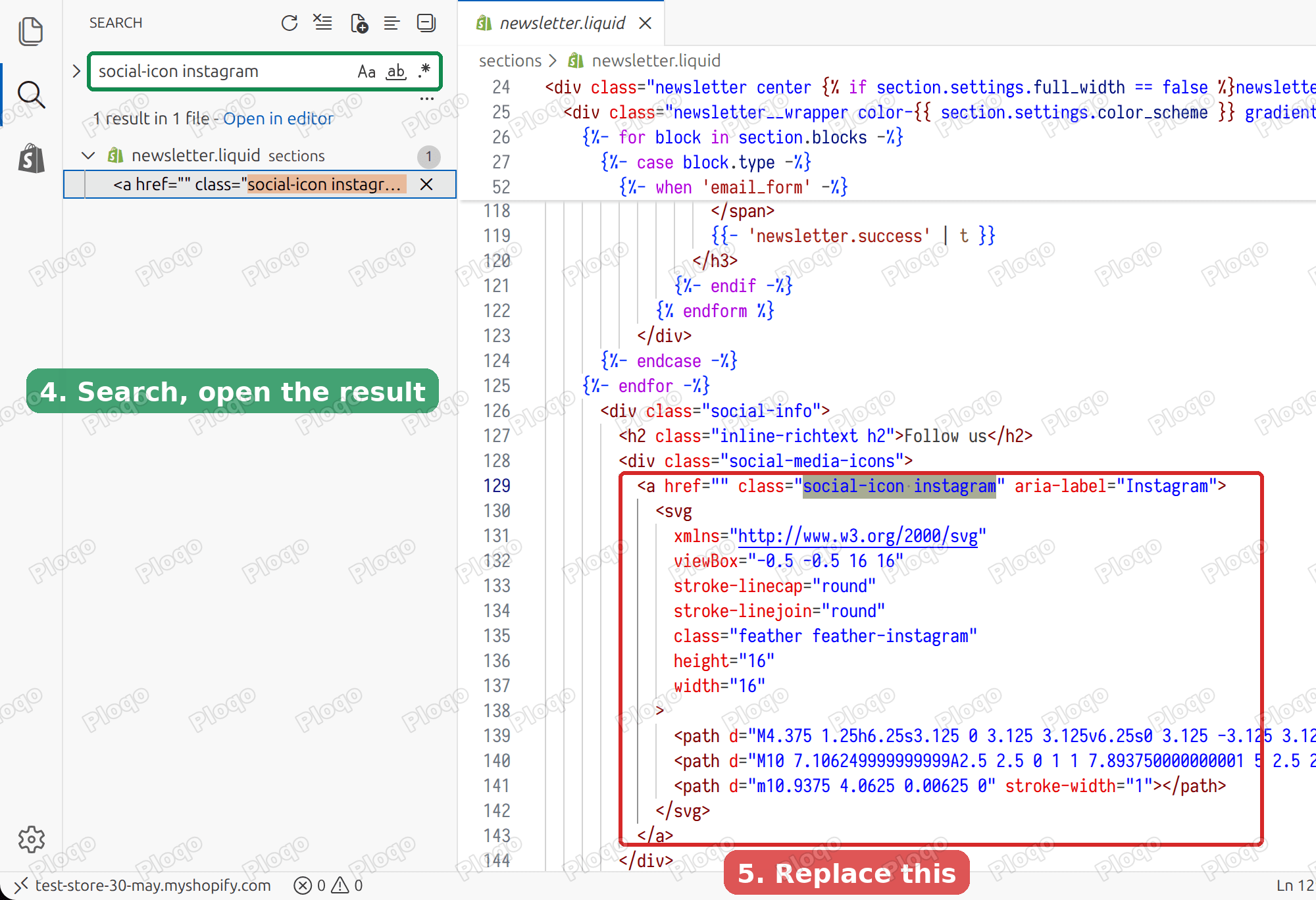Open the http://www.w3.org/2000/svg link
The width and height of the screenshot is (1316, 900).
(x=859, y=536)
